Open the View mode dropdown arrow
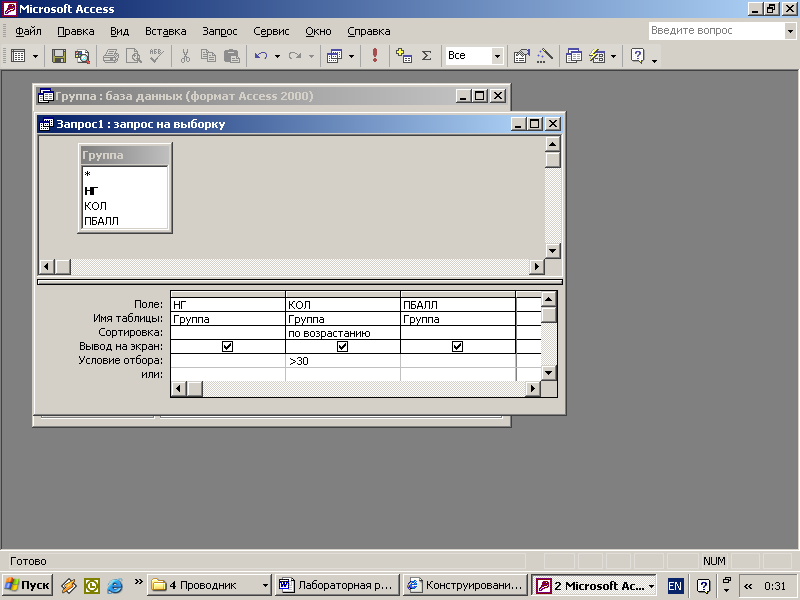800x600 pixels. 36,56
